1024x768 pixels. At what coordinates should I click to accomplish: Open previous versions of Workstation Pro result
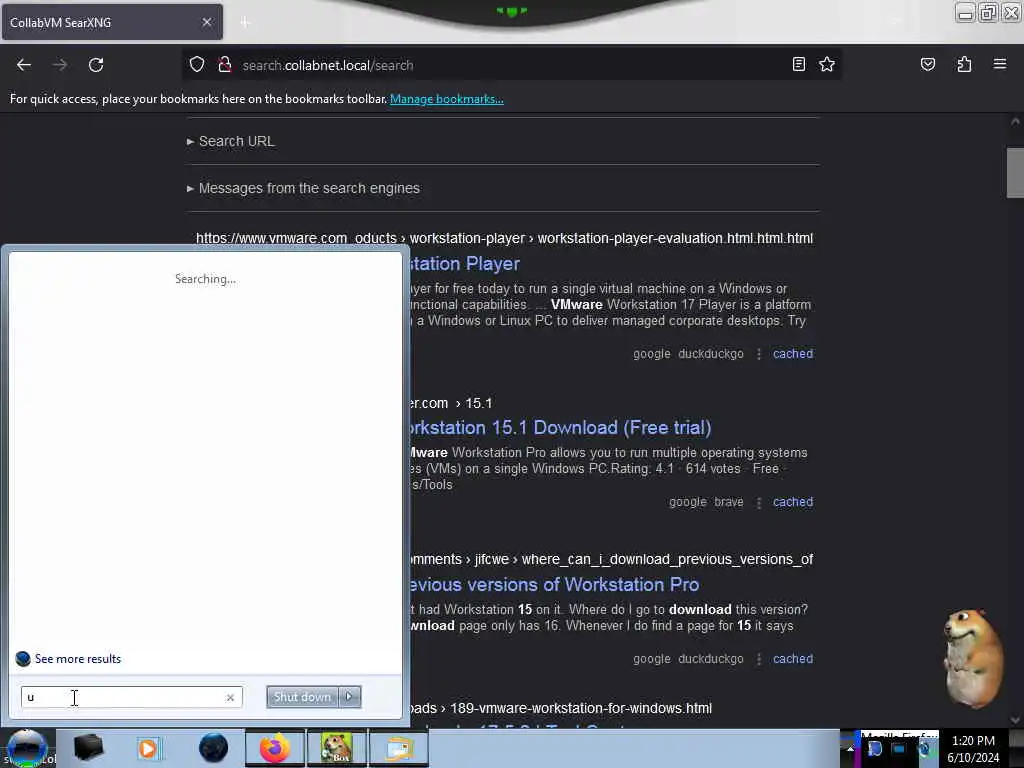coord(554,584)
